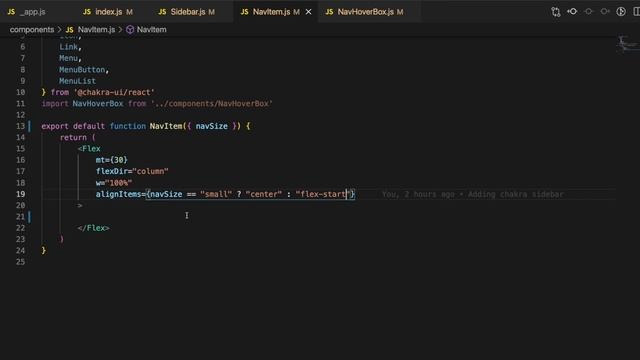The height and width of the screenshot is (360, 640).
Task: Click the "flex-start" string
Action: 323,194
